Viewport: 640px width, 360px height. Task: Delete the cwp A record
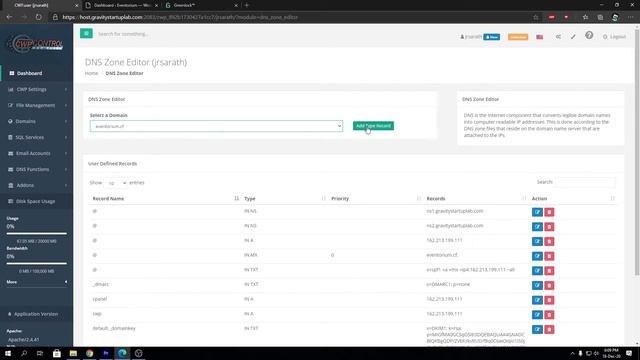pyautogui.click(x=549, y=315)
